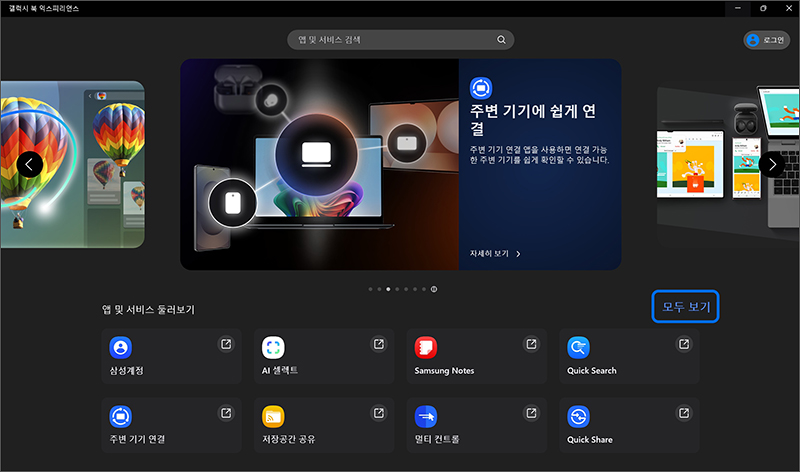Open the Quick Search app icon

pos(578,347)
